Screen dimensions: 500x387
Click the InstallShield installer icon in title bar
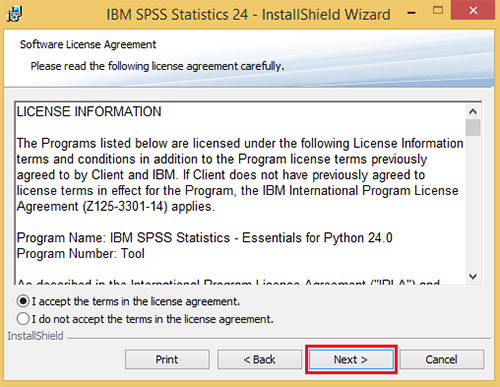click(x=14, y=14)
